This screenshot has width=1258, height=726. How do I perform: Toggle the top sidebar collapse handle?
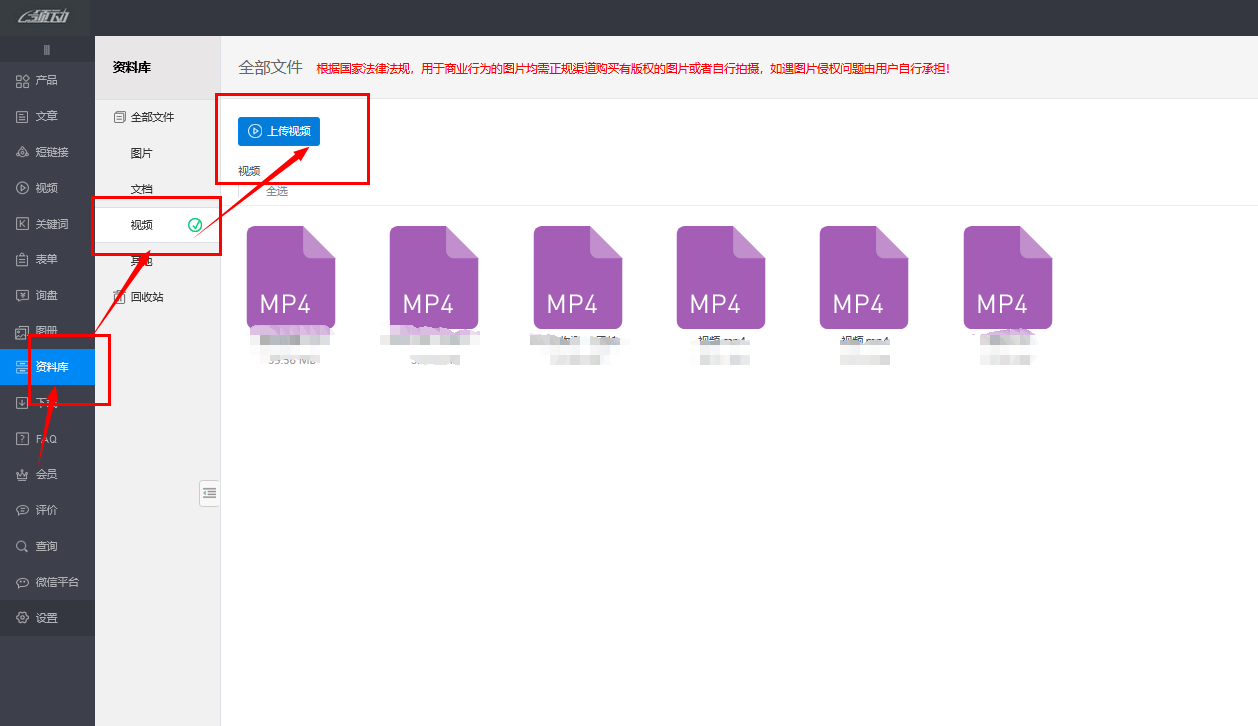tap(47, 50)
